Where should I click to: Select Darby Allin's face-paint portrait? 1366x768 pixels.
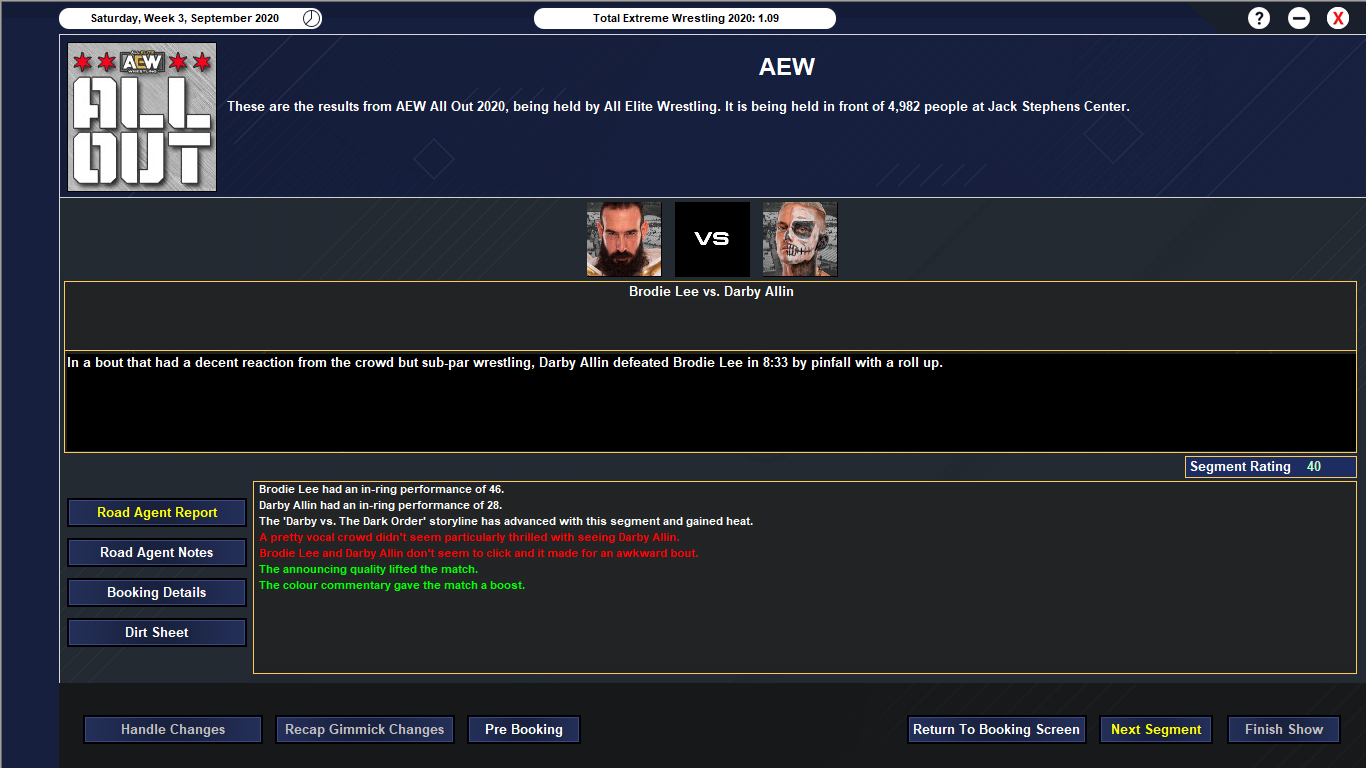pyautogui.click(x=800, y=239)
